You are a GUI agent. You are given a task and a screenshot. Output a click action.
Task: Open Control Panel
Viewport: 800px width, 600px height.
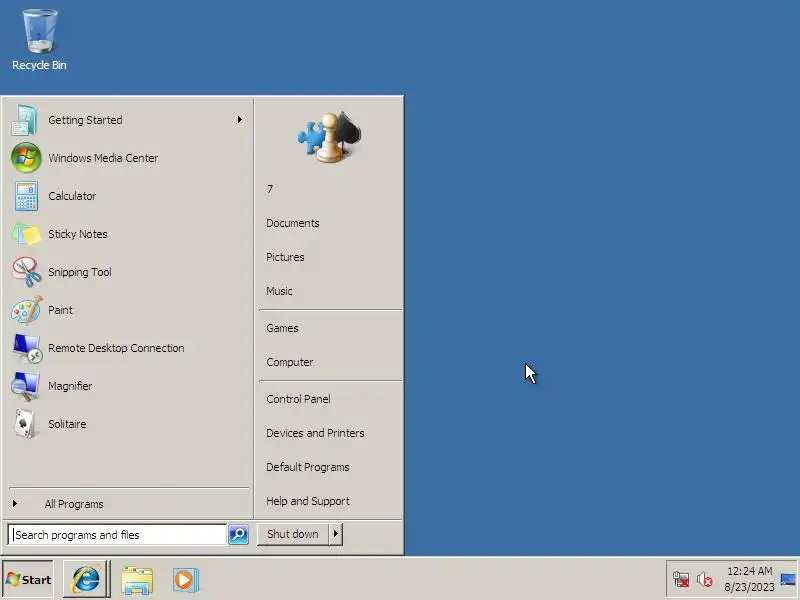298,399
